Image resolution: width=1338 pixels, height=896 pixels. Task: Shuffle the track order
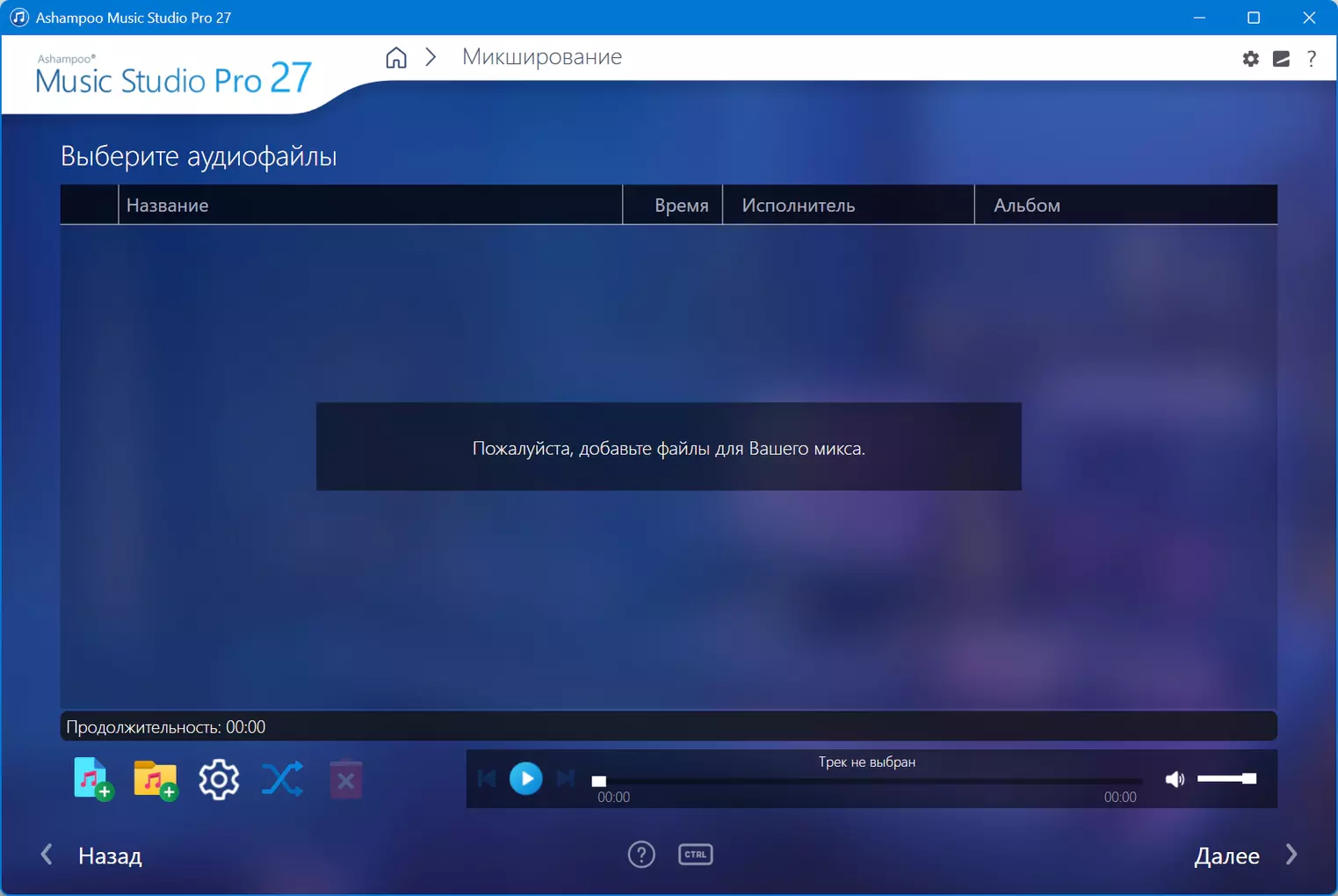283,779
